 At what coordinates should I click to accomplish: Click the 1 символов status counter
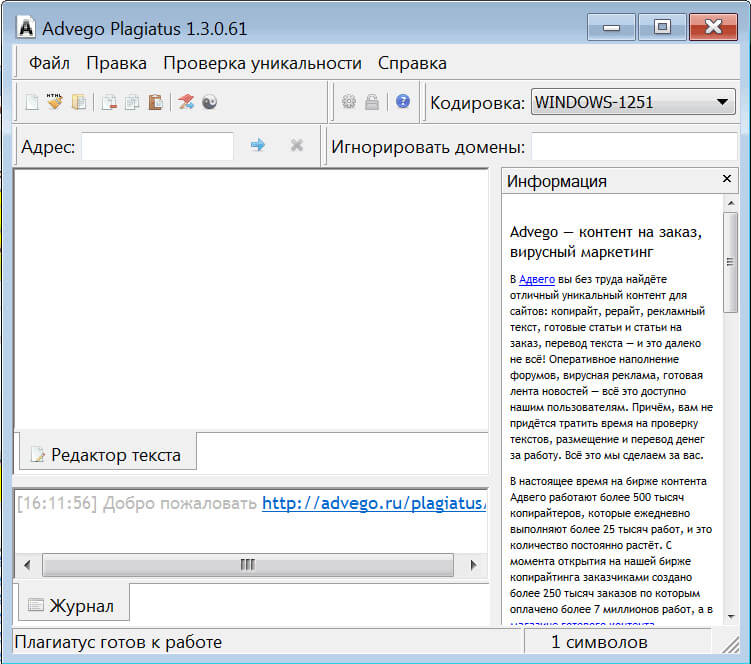pyautogui.click(x=599, y=642)
